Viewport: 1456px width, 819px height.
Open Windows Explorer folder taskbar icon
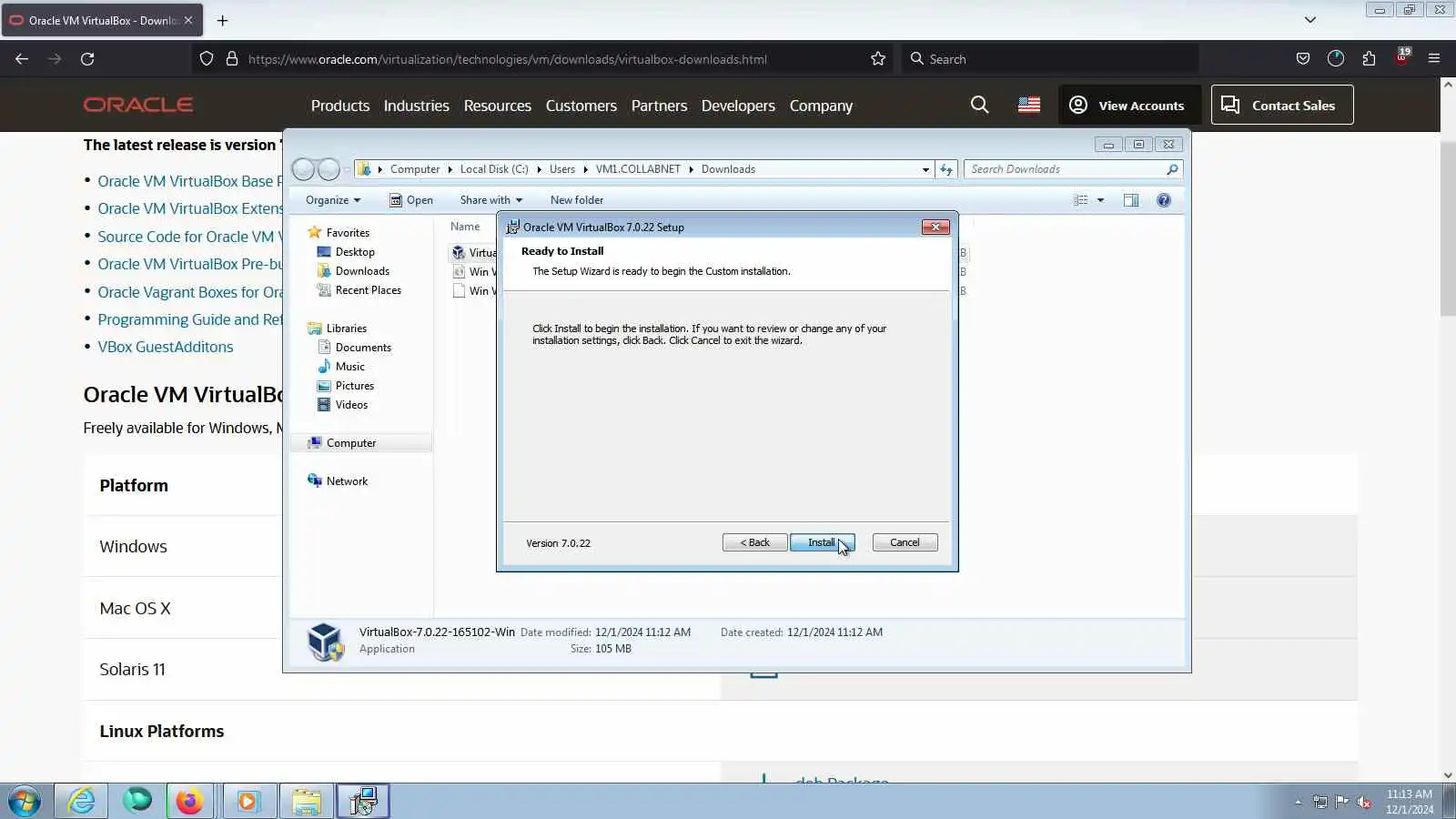pos(307,802)
